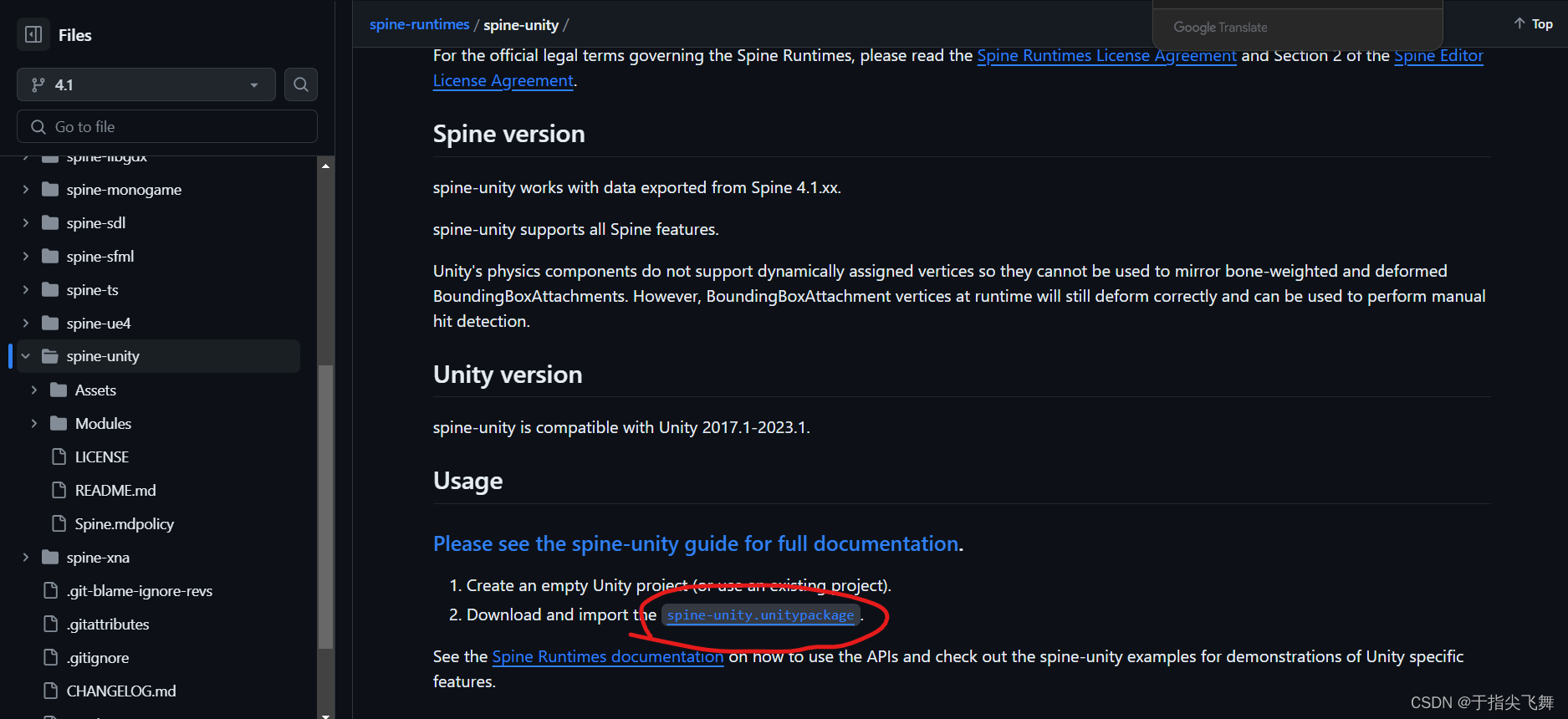Expand the spine-sdl folder chevron

click(x=26, y=223)
